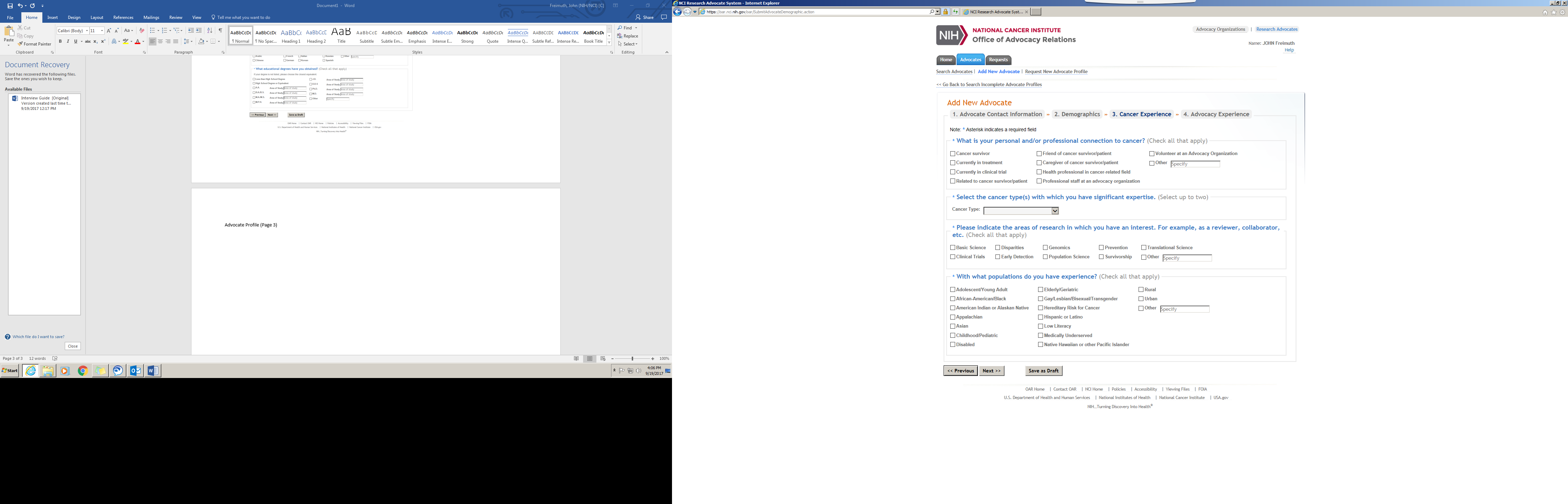1568x504 pixels.
Task: Clear all formatting with eraser icon
Action: (142, 30)
